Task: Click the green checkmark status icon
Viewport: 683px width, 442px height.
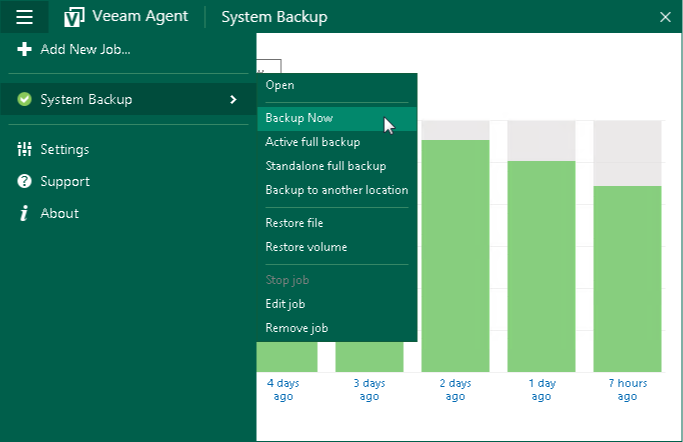Action: 24,99
